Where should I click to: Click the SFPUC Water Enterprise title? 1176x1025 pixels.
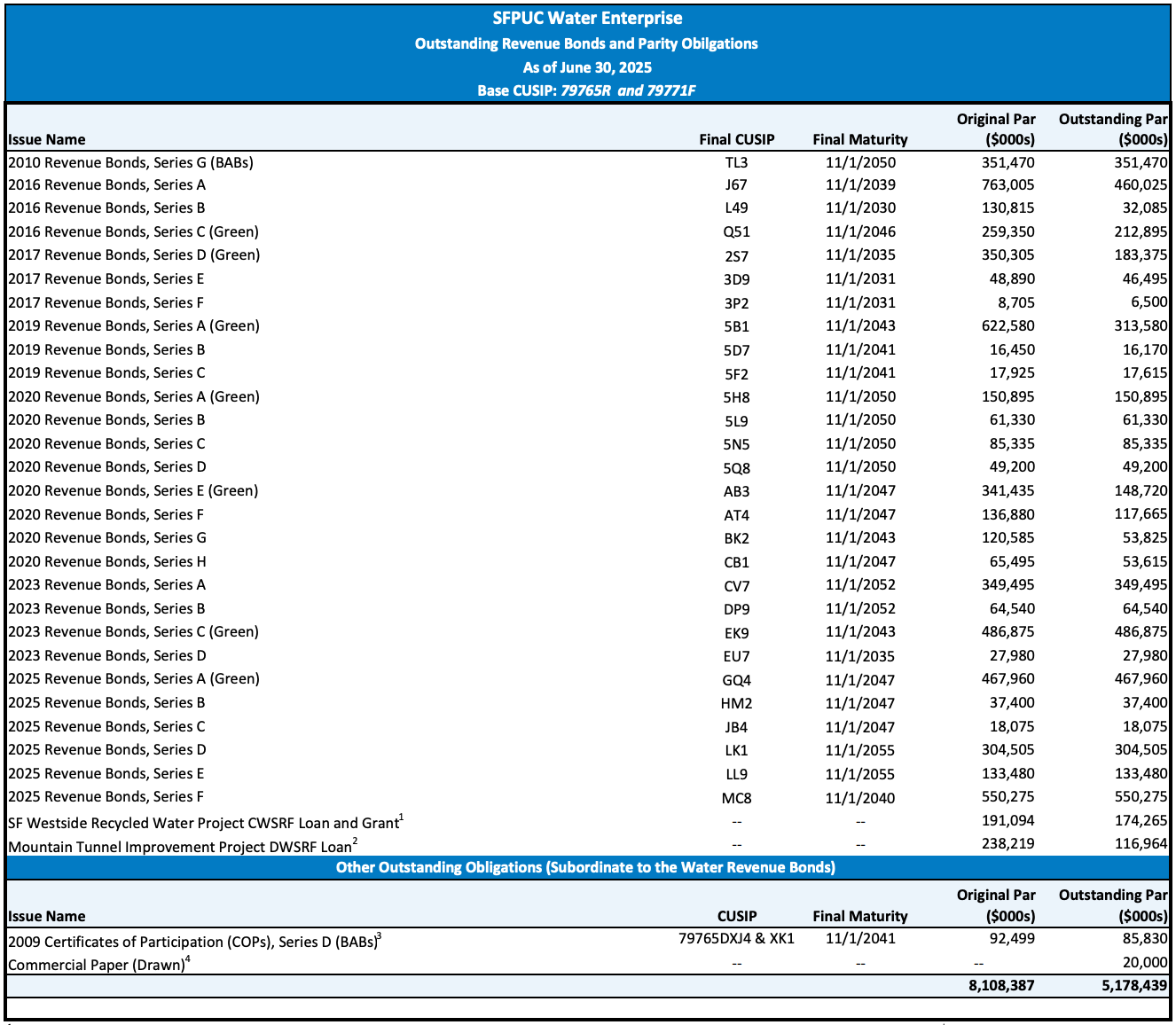coord(587,19)
